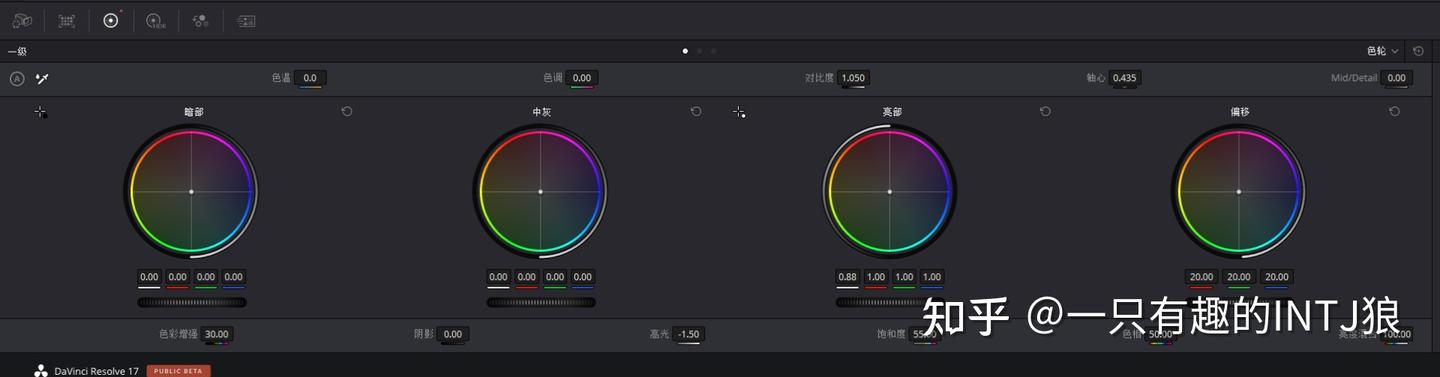Click the 色温 value field 0.0
This screenshot has height=377, width=1440.
[x=310, y=78]
